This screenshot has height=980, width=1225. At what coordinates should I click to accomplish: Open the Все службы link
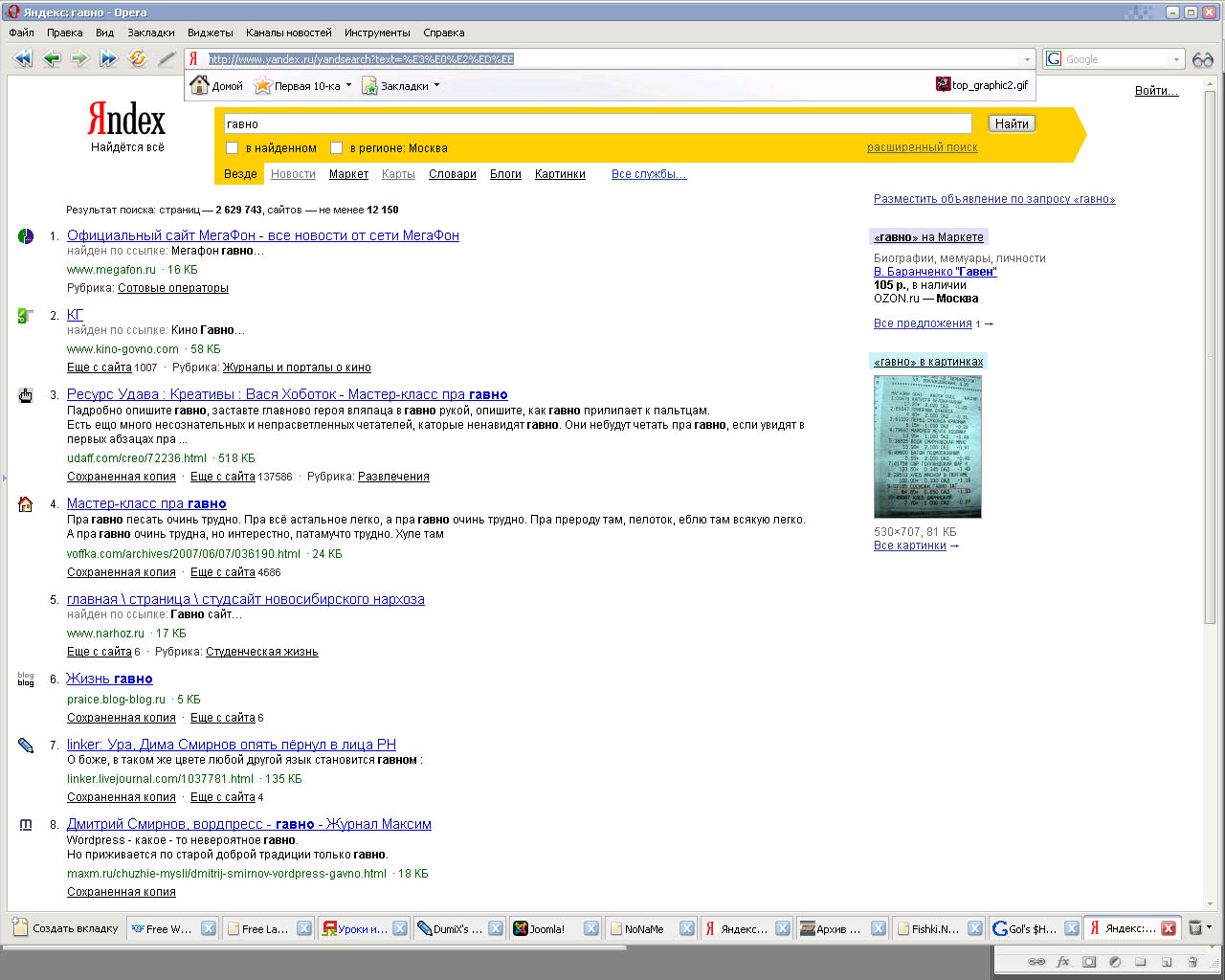(649, 174)
